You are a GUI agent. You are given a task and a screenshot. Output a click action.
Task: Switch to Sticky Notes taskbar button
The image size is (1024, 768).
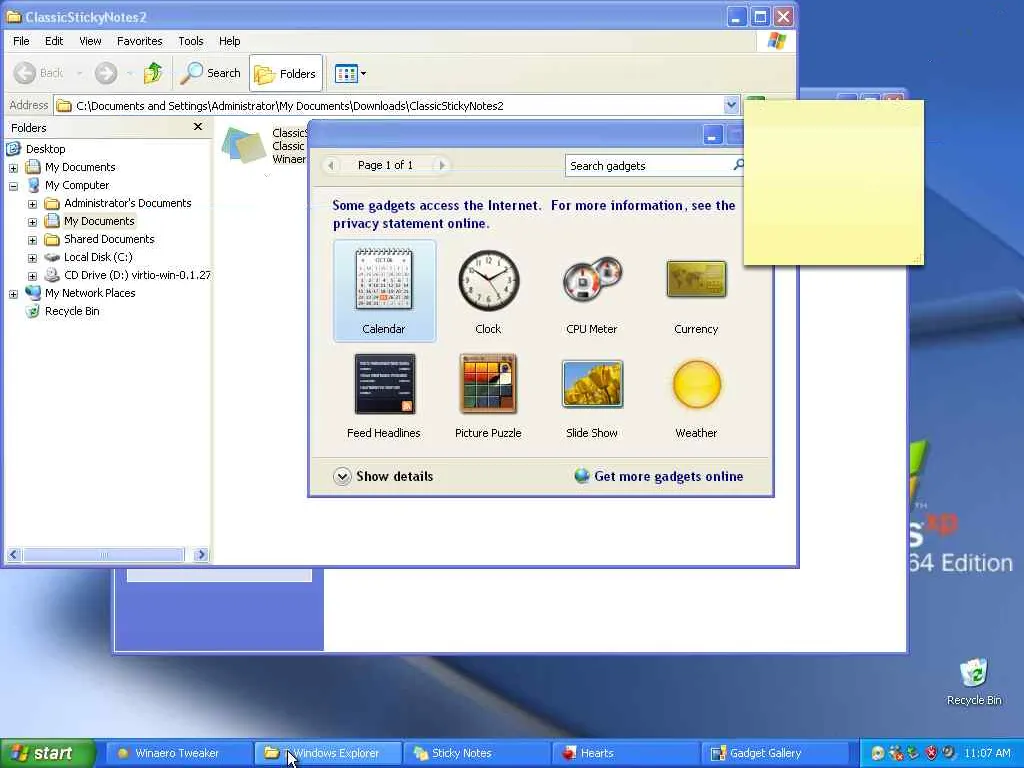(477, 753)
